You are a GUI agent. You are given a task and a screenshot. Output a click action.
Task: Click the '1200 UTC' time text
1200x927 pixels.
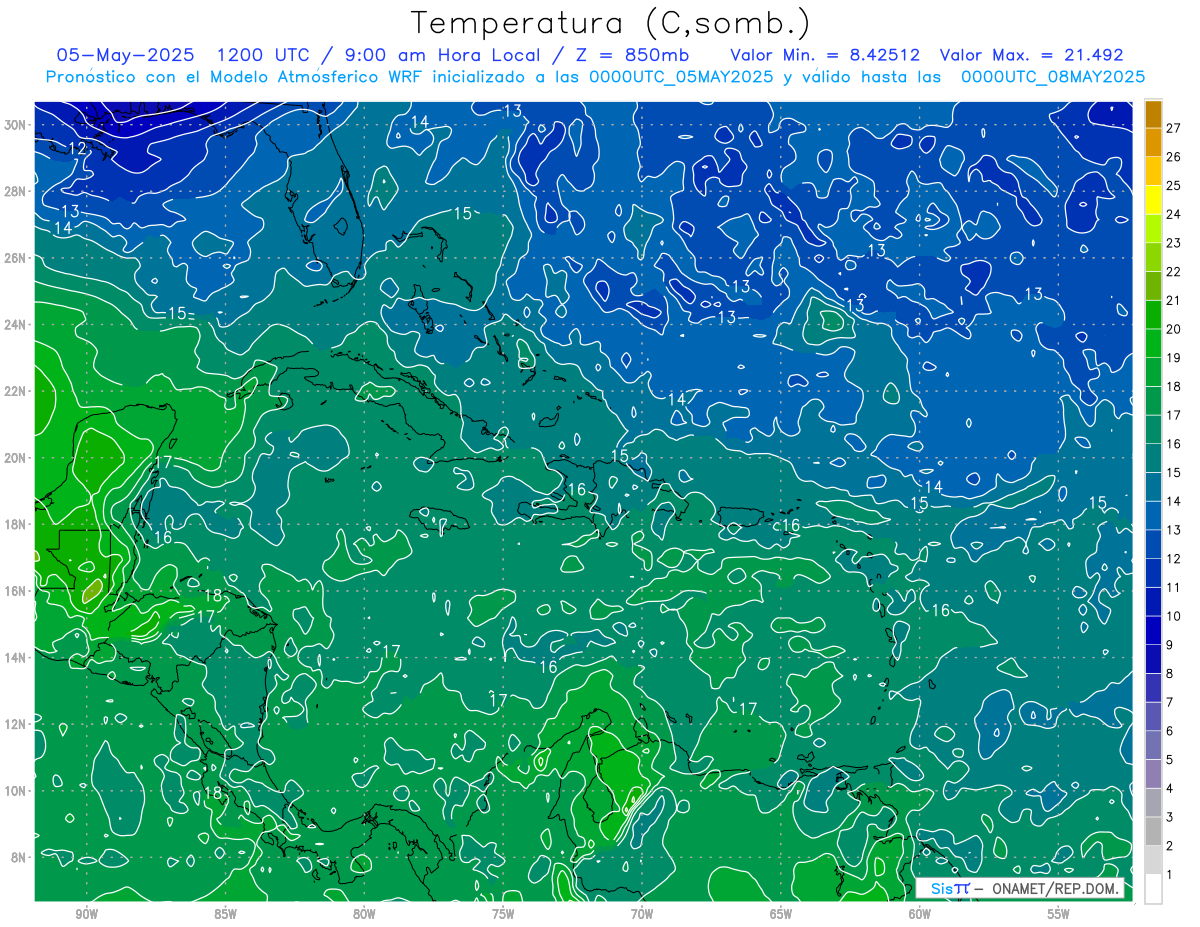coord(264,55)
